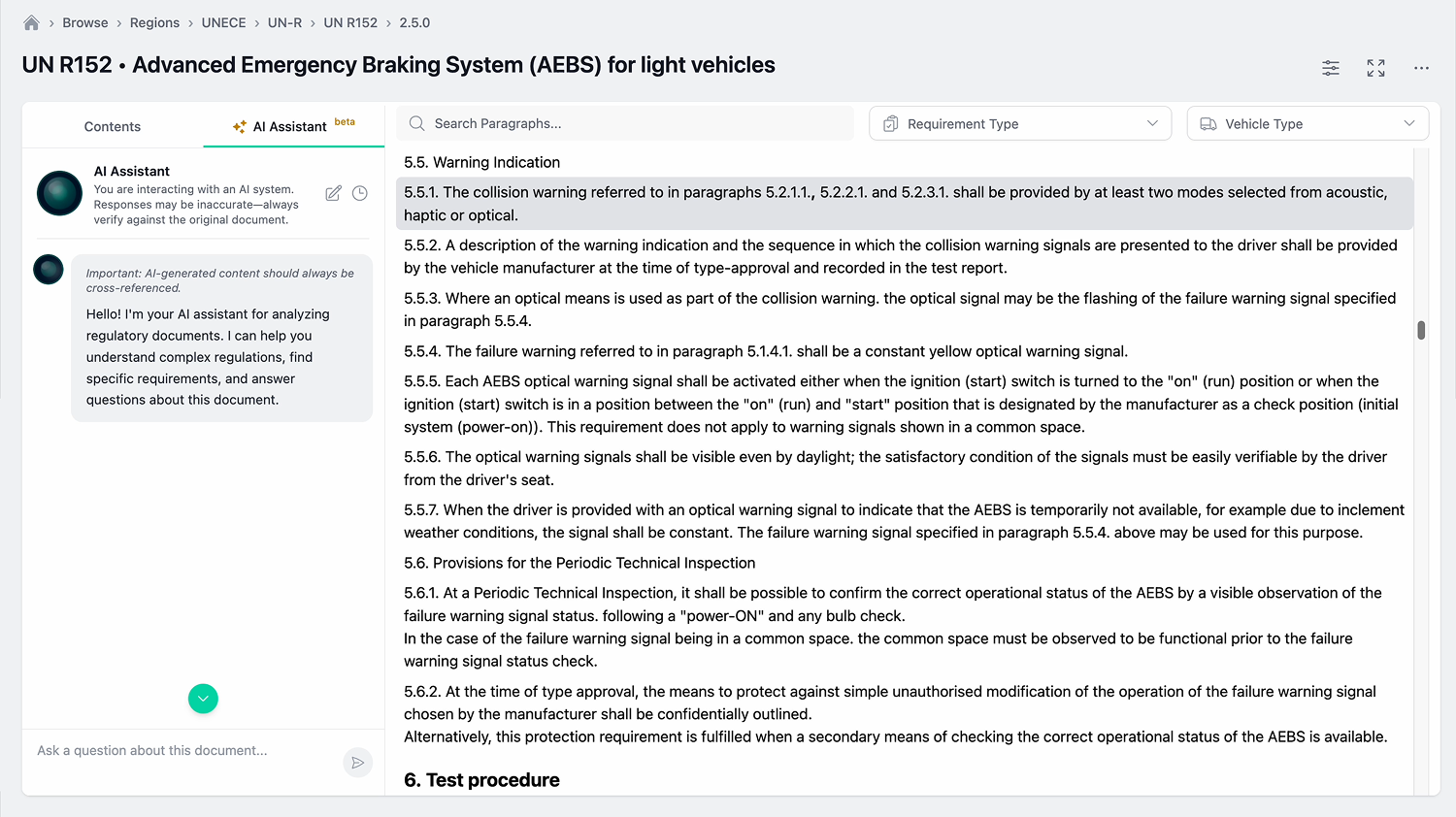This screenshot has height=817, width=1456.
Task: Select paragraph 5.5.1 collision warning requirement
Action: click(903, 203)
